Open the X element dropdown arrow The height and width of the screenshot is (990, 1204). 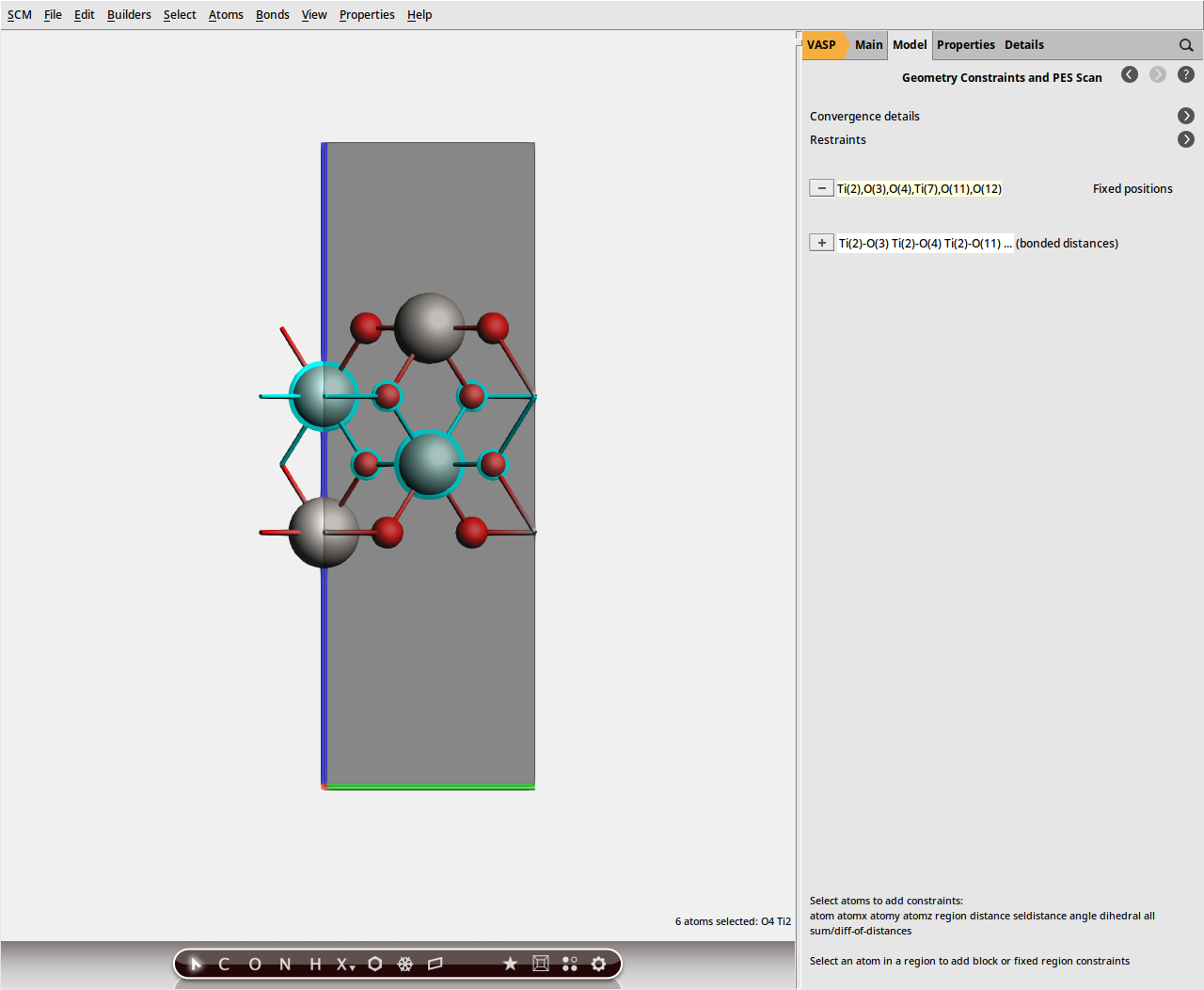pos(353,967)
